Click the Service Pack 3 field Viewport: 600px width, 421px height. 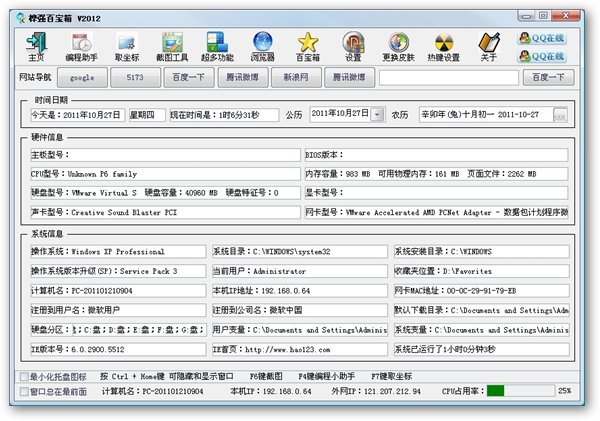point(118,271)
